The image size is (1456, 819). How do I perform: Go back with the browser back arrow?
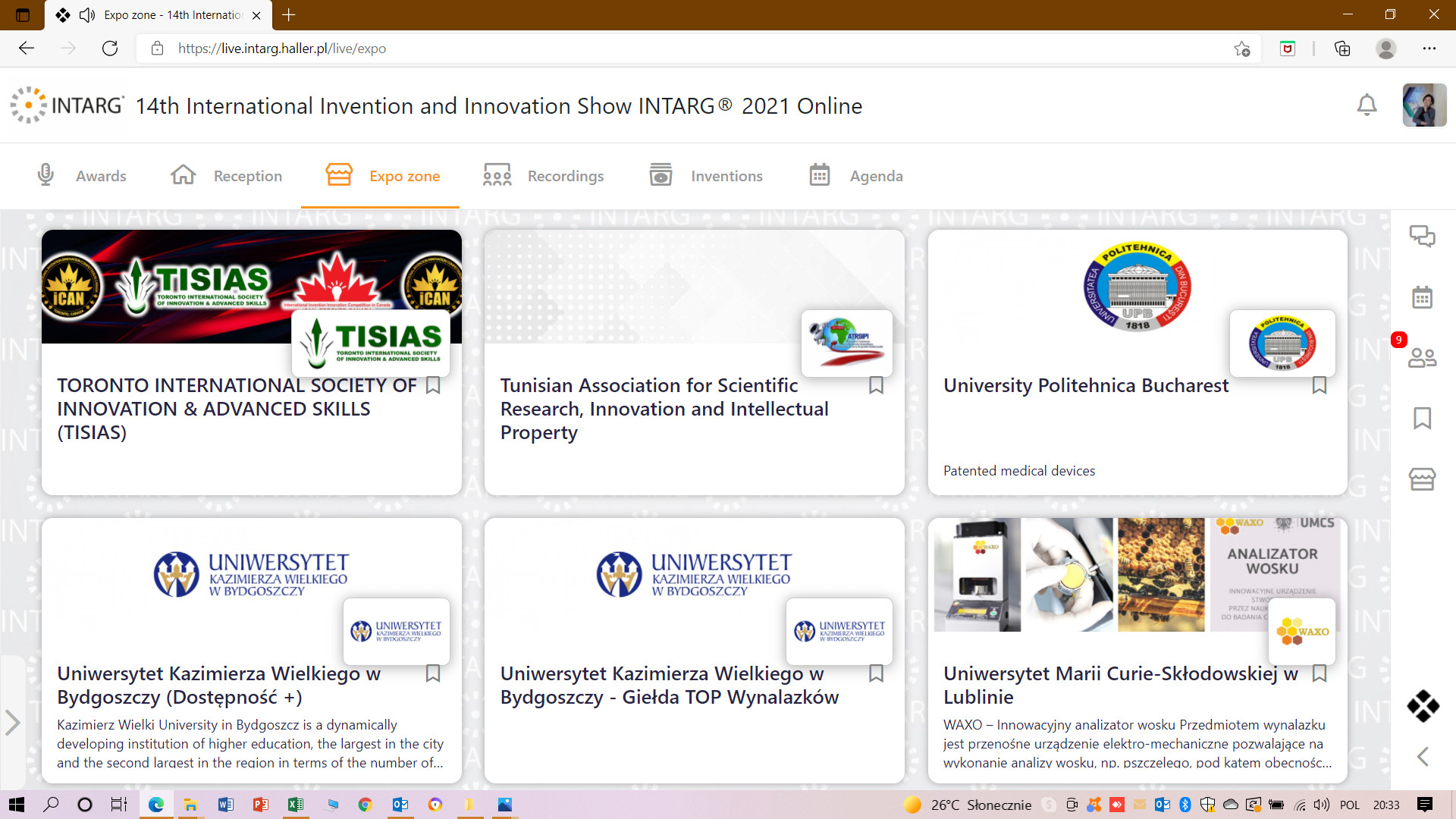pyautogui.click(x=27, y=49)
